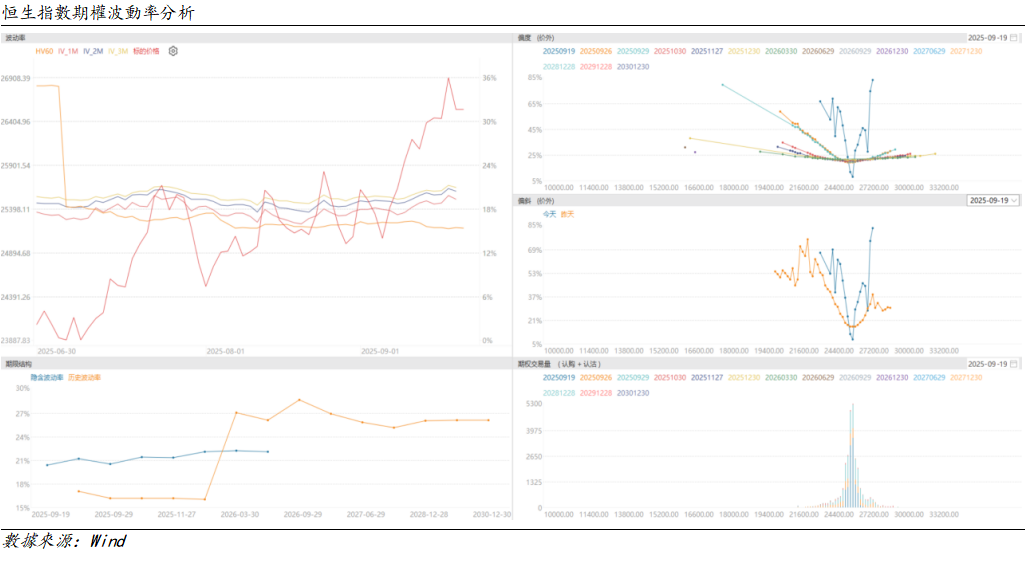Image resolution: width=1028 pixels, height=565 pixels.
Task: Click 20301230 expiry in option volume legend
Action: tap(632, 393)
